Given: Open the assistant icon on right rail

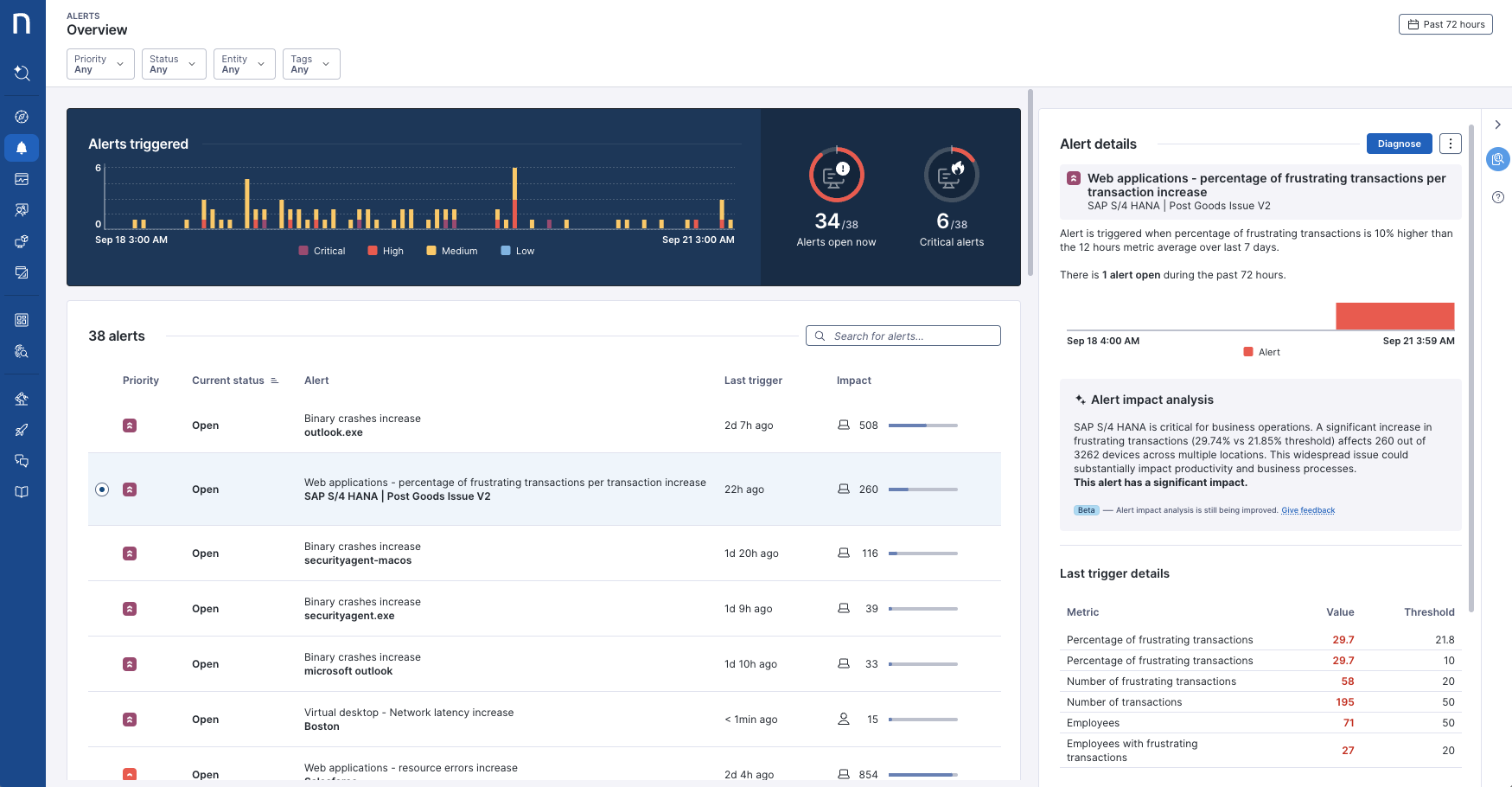Looking at the screenshot, I should (x=1497, y=159).
